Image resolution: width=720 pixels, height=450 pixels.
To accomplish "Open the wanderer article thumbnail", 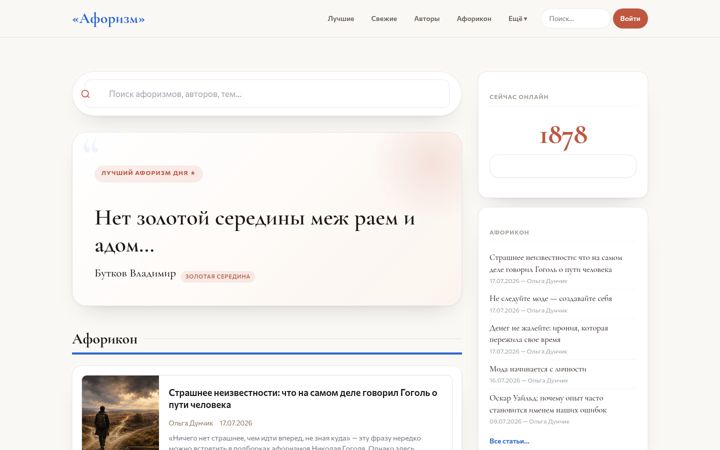I will [120, 413].
